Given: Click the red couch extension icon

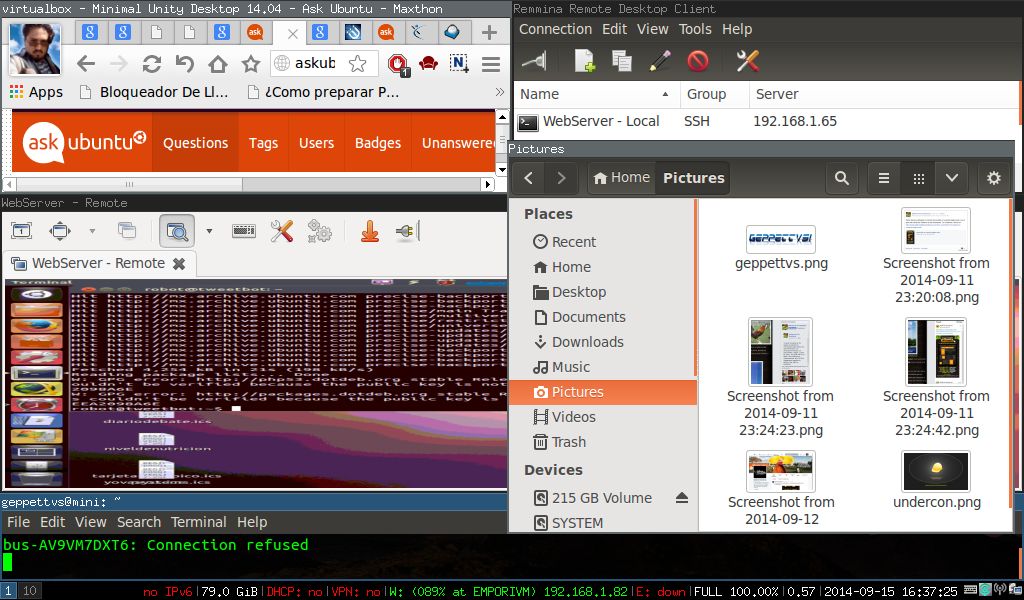Looking at the screenshot, I should (x=428, y=63).
